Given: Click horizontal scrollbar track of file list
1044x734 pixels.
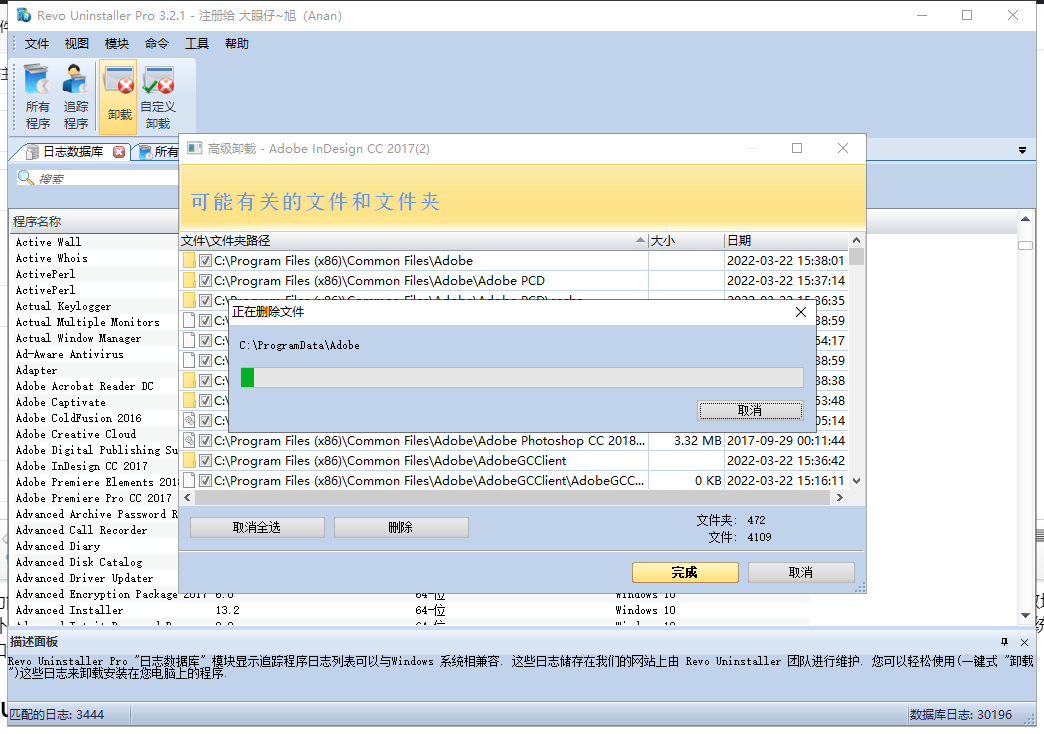Looking at the screenshot, I should [x=513, y=498].
